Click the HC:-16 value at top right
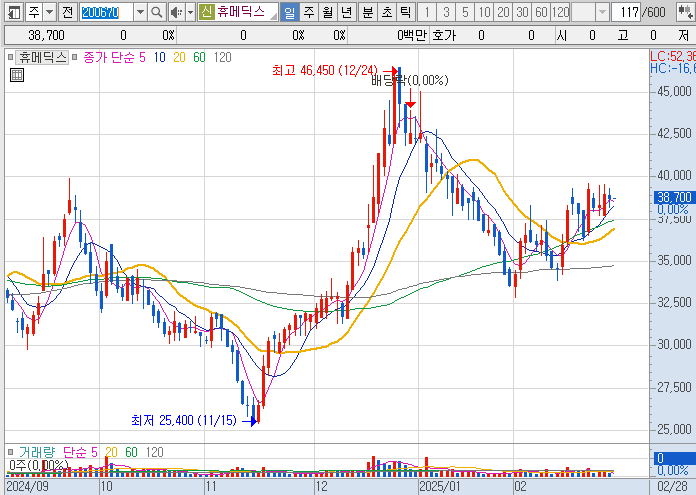This screenshot has height=495, width=696. [x=672, y=68]
